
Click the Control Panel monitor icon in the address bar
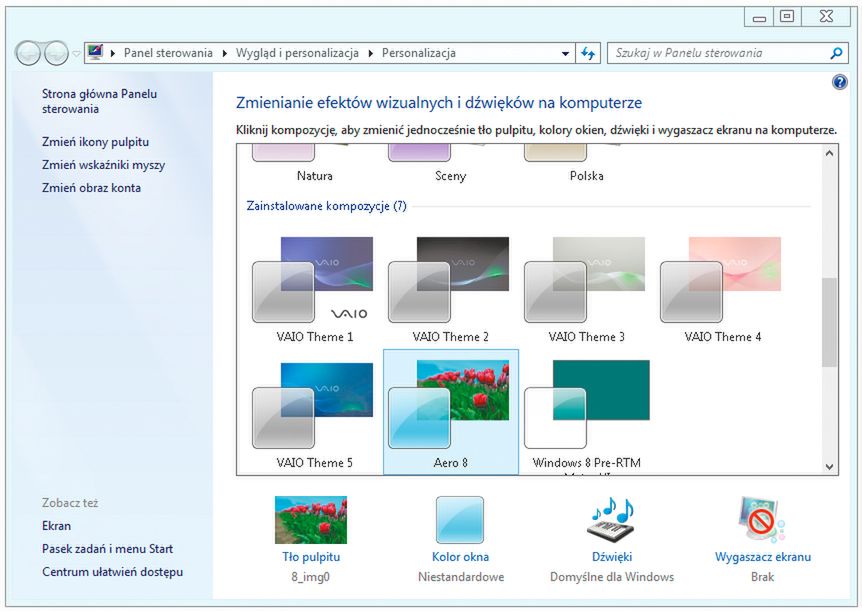pos(96,53)
